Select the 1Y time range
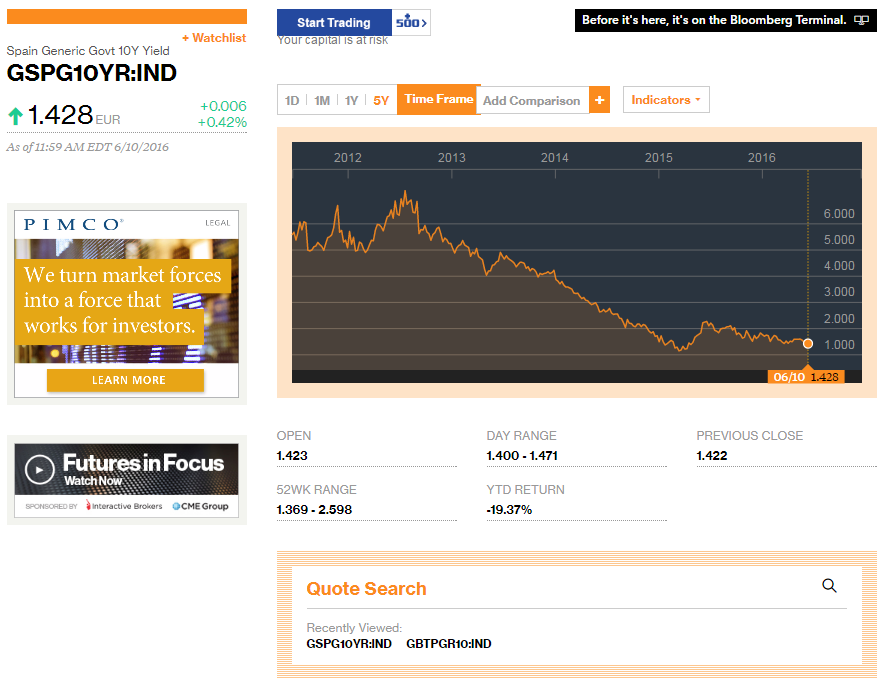This screenshot has width=883, height=686. click(351, 100)
